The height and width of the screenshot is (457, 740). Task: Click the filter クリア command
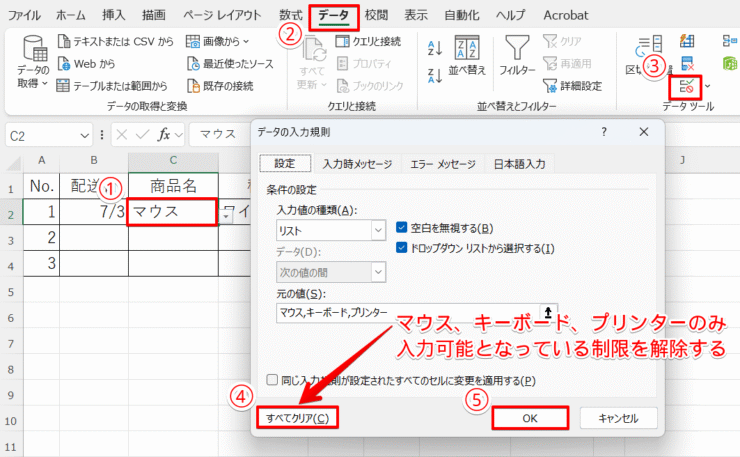tap(562, 42)
